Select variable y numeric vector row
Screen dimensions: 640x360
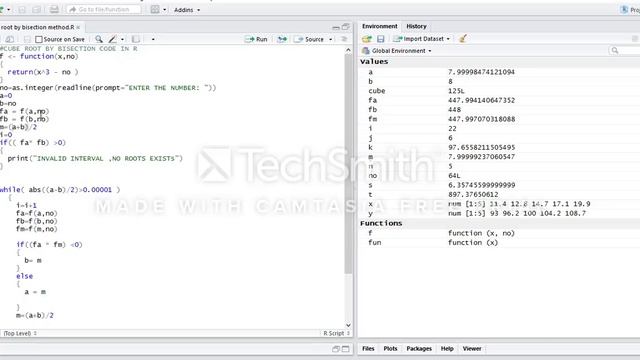[499, 213]
